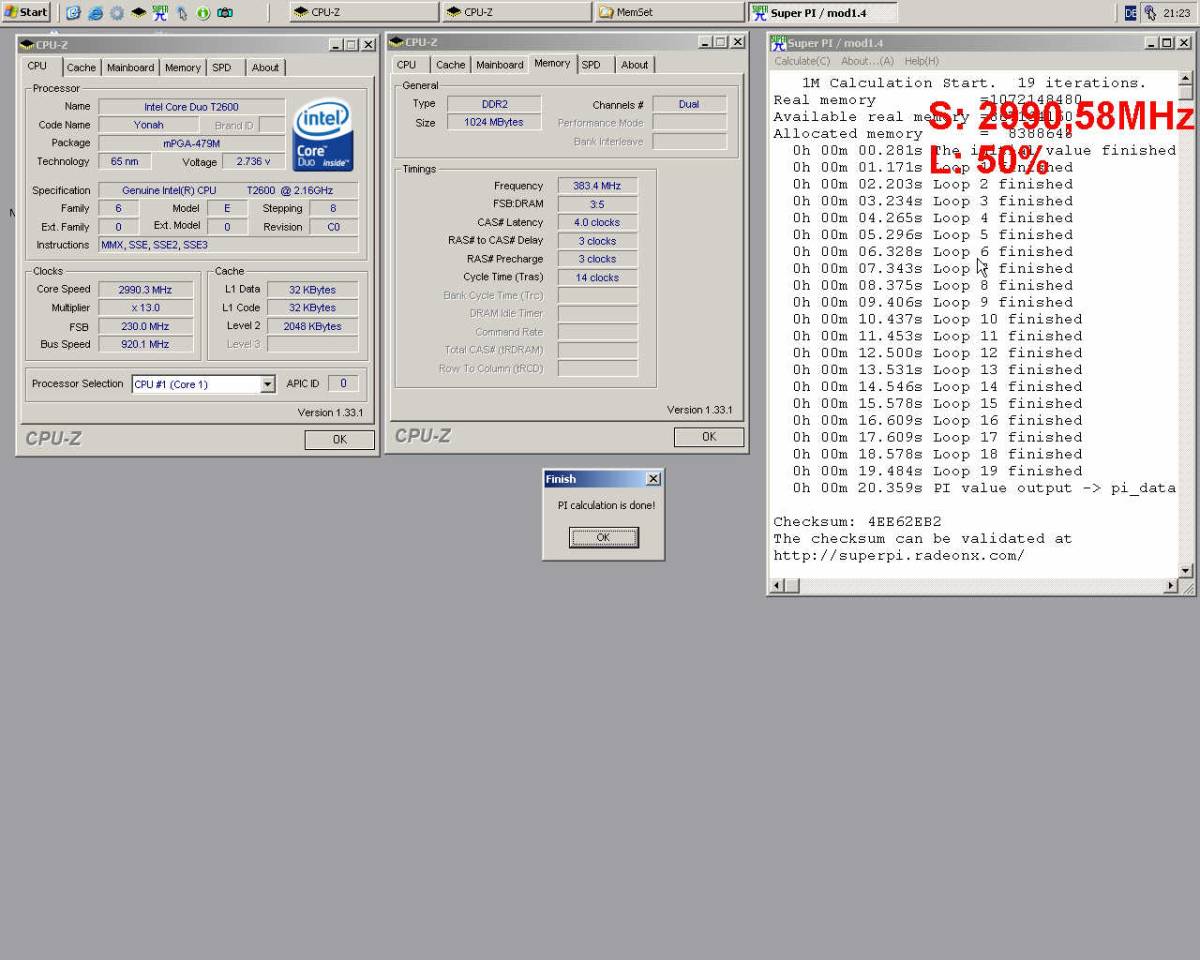Open the About...(A) menu in Super PI
This screenshot has height=960, width=1200.
868,61
